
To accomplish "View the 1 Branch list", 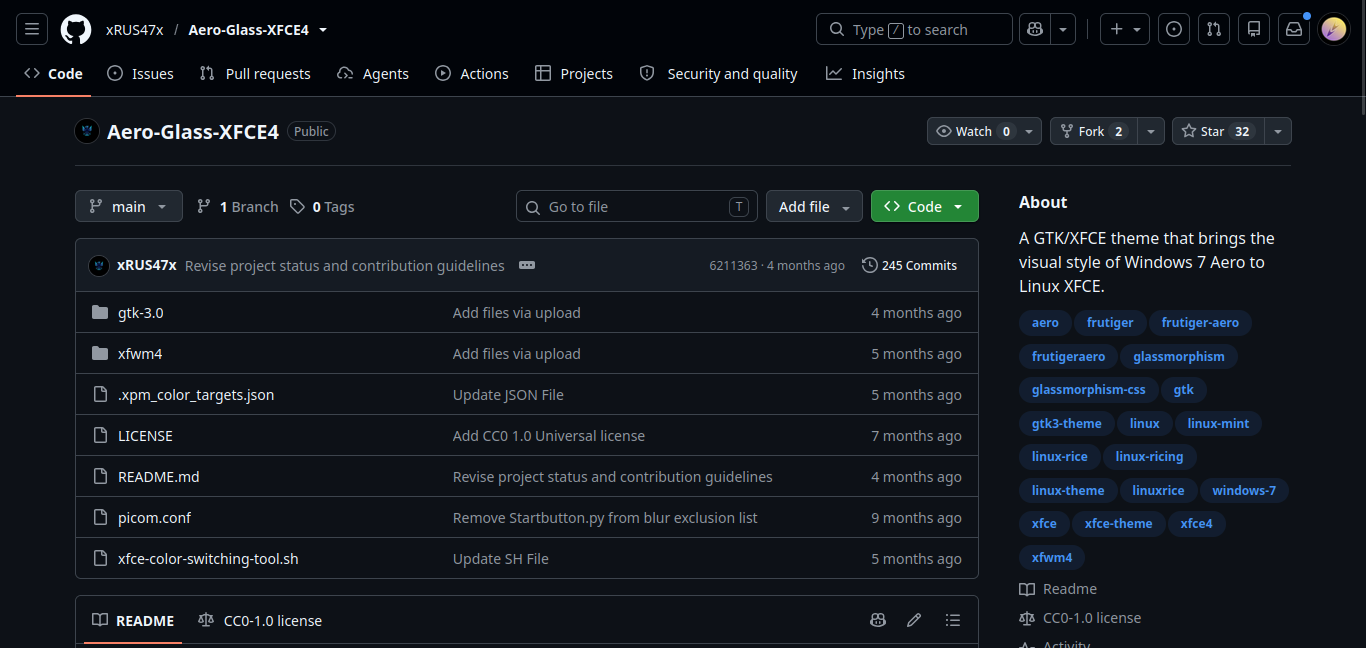I will point(237,207).
